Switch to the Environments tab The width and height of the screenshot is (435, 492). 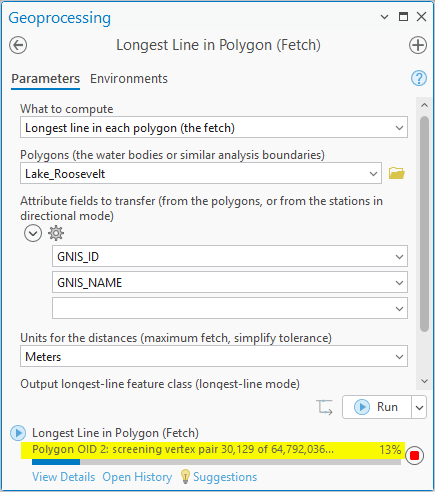click(x=129, y=79)
